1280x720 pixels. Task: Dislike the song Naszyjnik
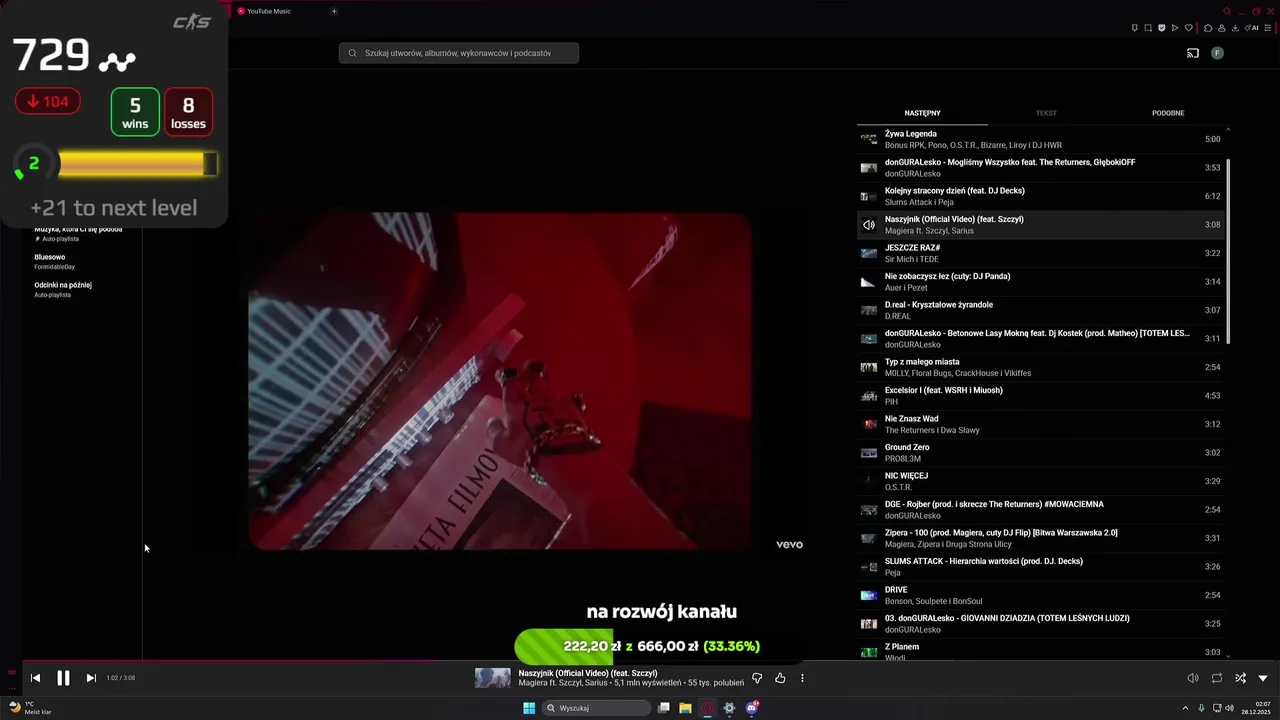point(757,678)
